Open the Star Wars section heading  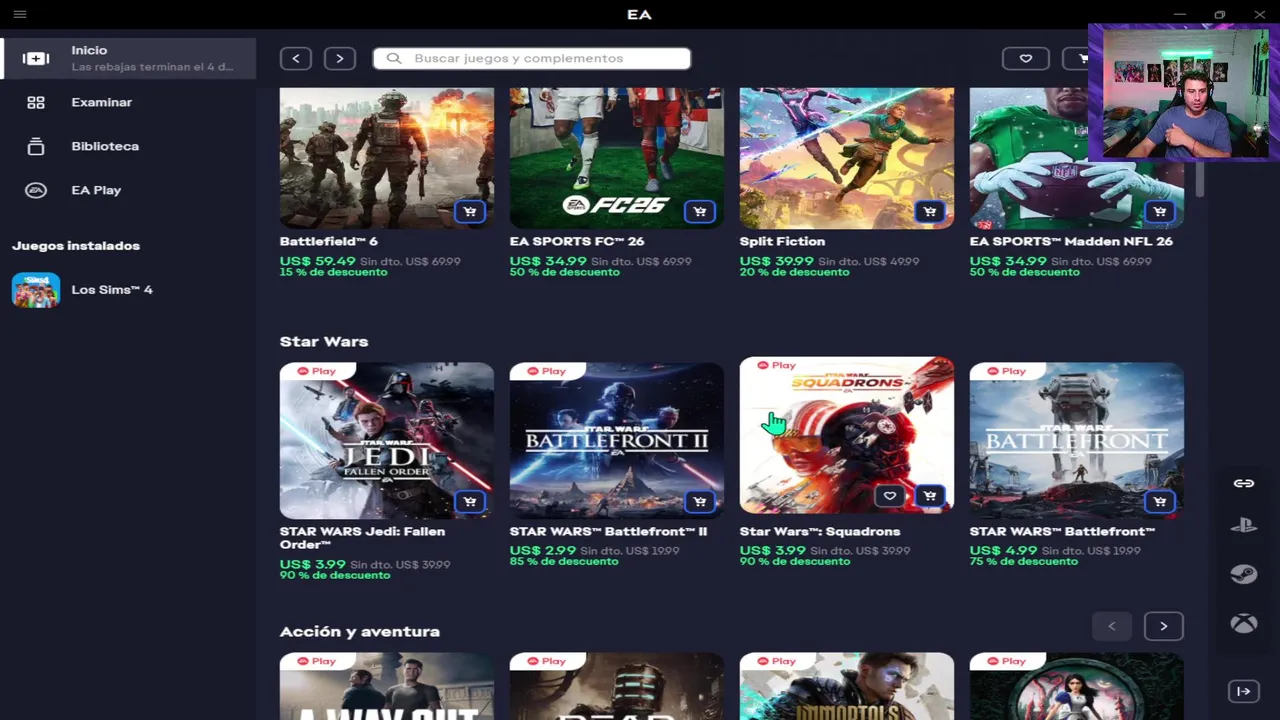pyautogui.click(x=324, y=341)
